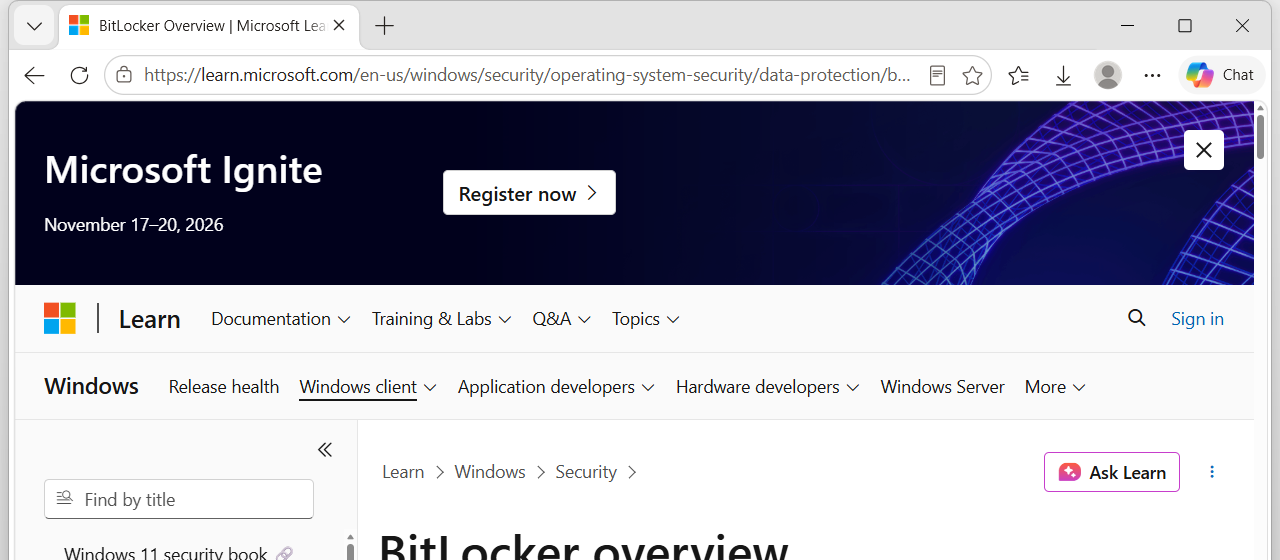Expand the Topics menu
This screenshot has width=1280, height=560.
coord(646,319)
